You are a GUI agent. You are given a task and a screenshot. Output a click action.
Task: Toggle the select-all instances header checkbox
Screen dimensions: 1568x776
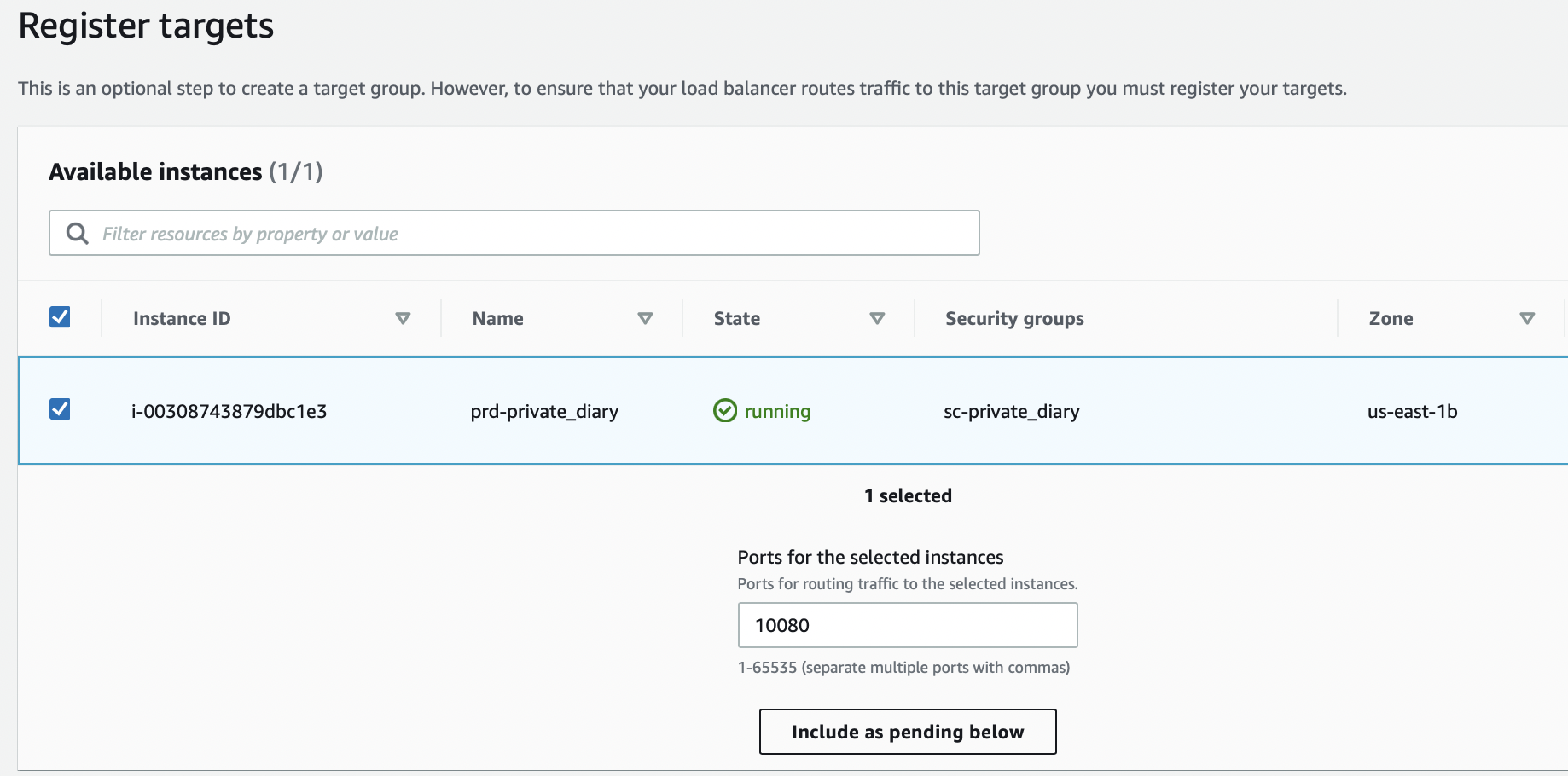(60, 317)
